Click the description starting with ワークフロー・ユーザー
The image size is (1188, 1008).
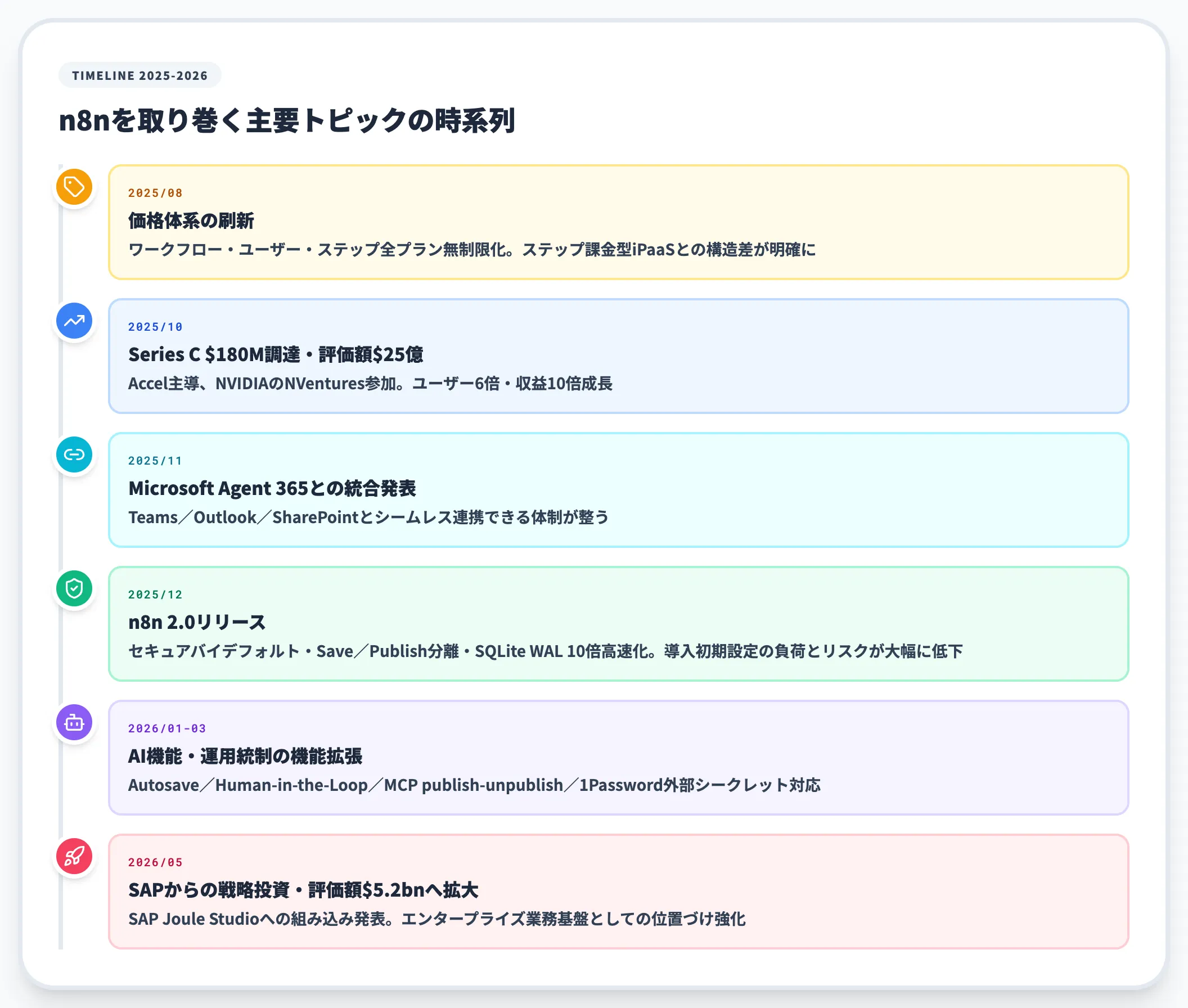[472, 250]
